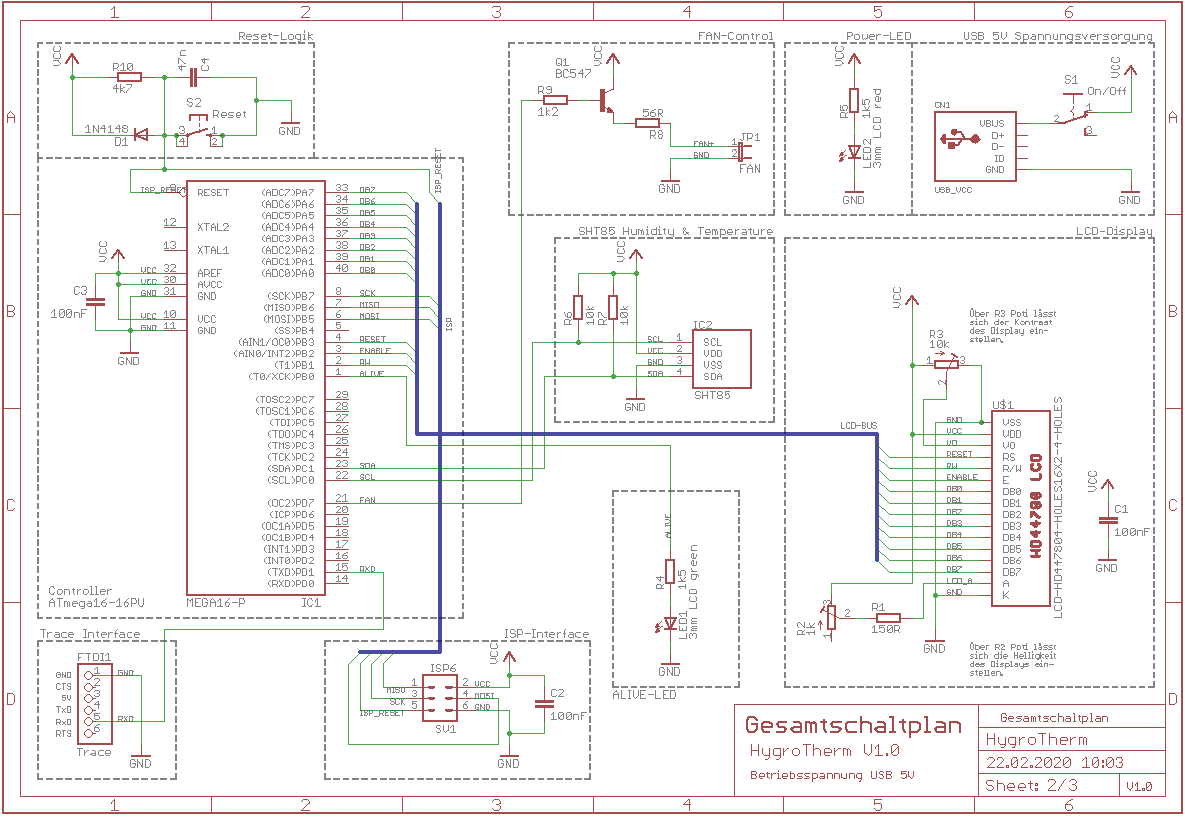Select resistor R9 1k2 symbol
Viewport: 1185px width, 817px height.
coord(555,99)
